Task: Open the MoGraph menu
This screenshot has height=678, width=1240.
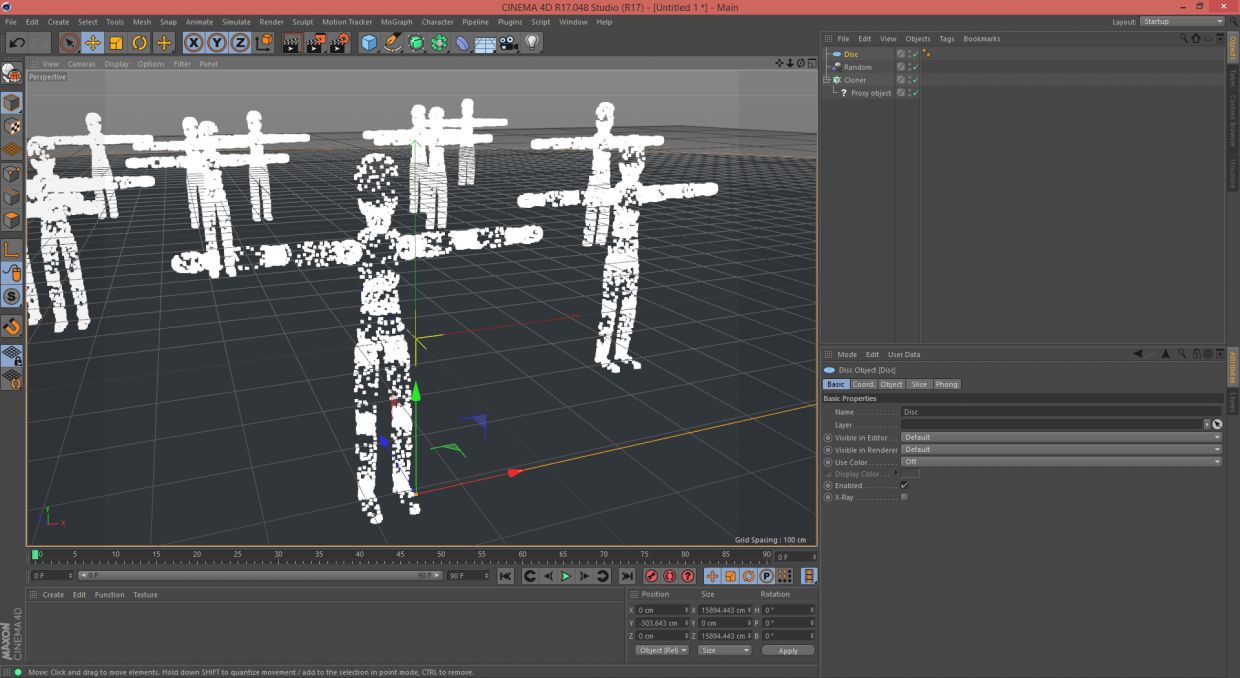Action: coord(396,22)
